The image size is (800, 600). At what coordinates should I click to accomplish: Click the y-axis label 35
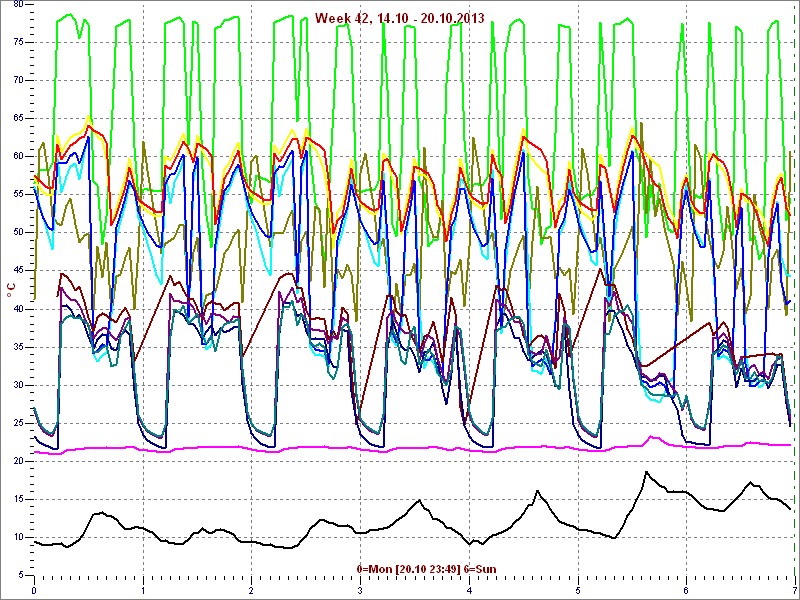[17, 347]
